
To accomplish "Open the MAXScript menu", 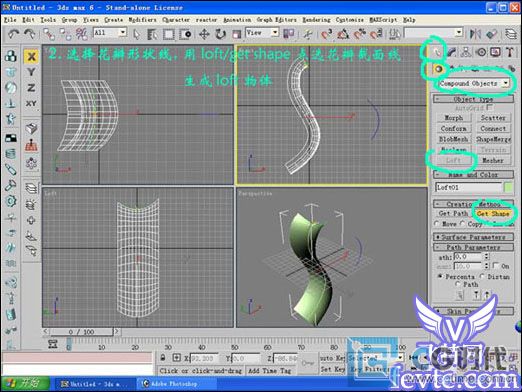I will click(x=383, y=20).
